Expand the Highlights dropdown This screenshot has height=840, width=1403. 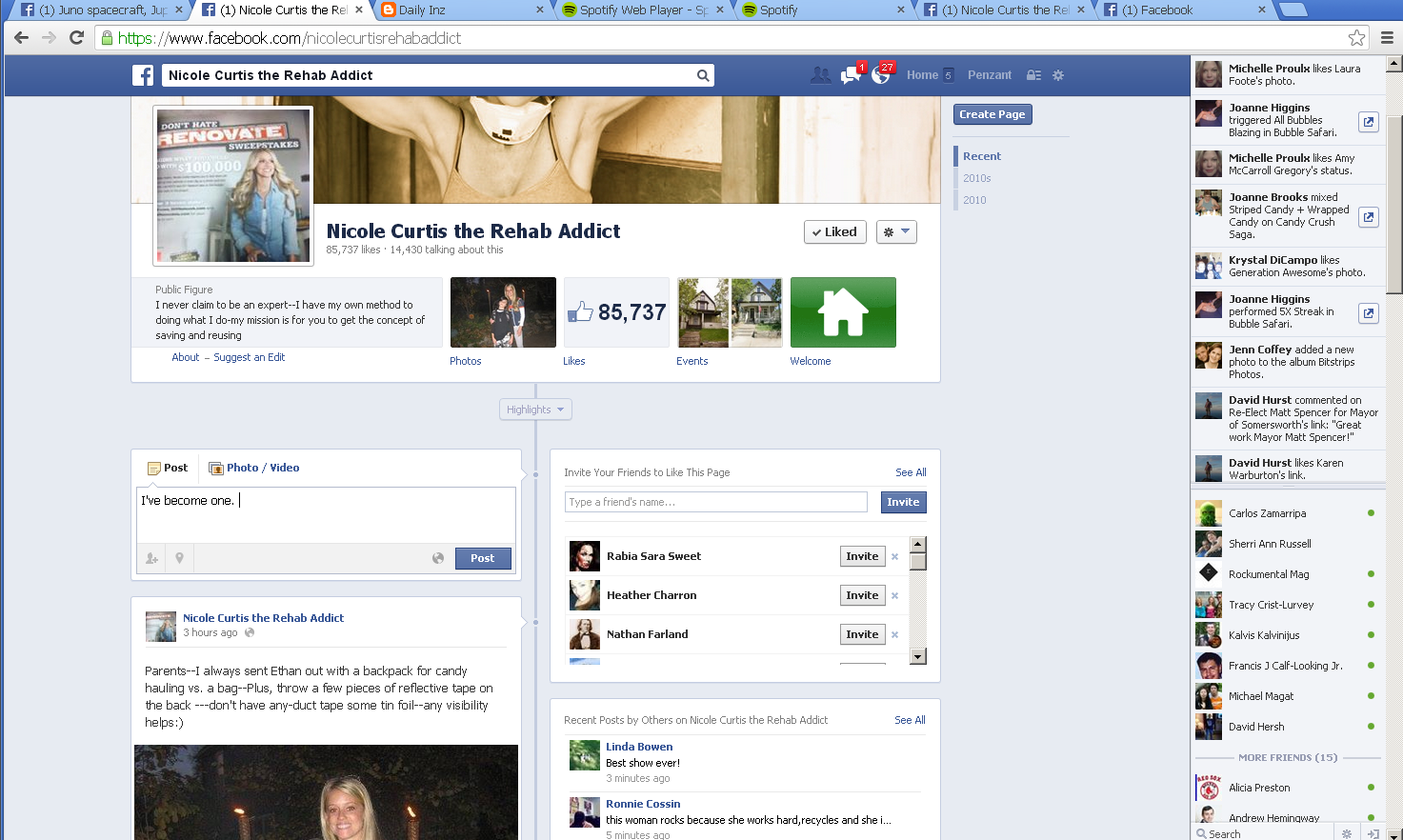point(535,410)
